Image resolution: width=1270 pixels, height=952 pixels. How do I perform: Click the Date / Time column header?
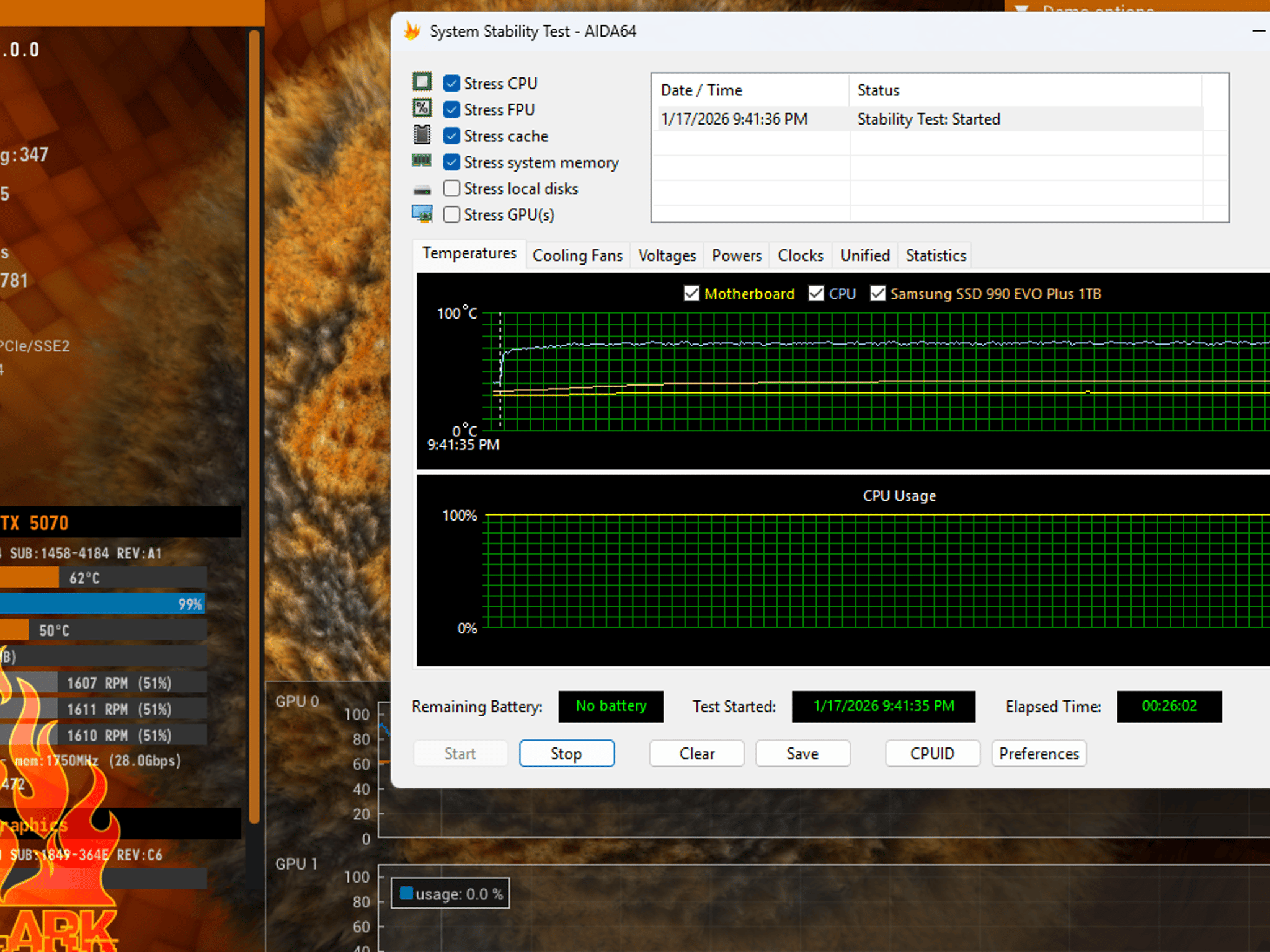pyautogui.click(x=750, y=90)
